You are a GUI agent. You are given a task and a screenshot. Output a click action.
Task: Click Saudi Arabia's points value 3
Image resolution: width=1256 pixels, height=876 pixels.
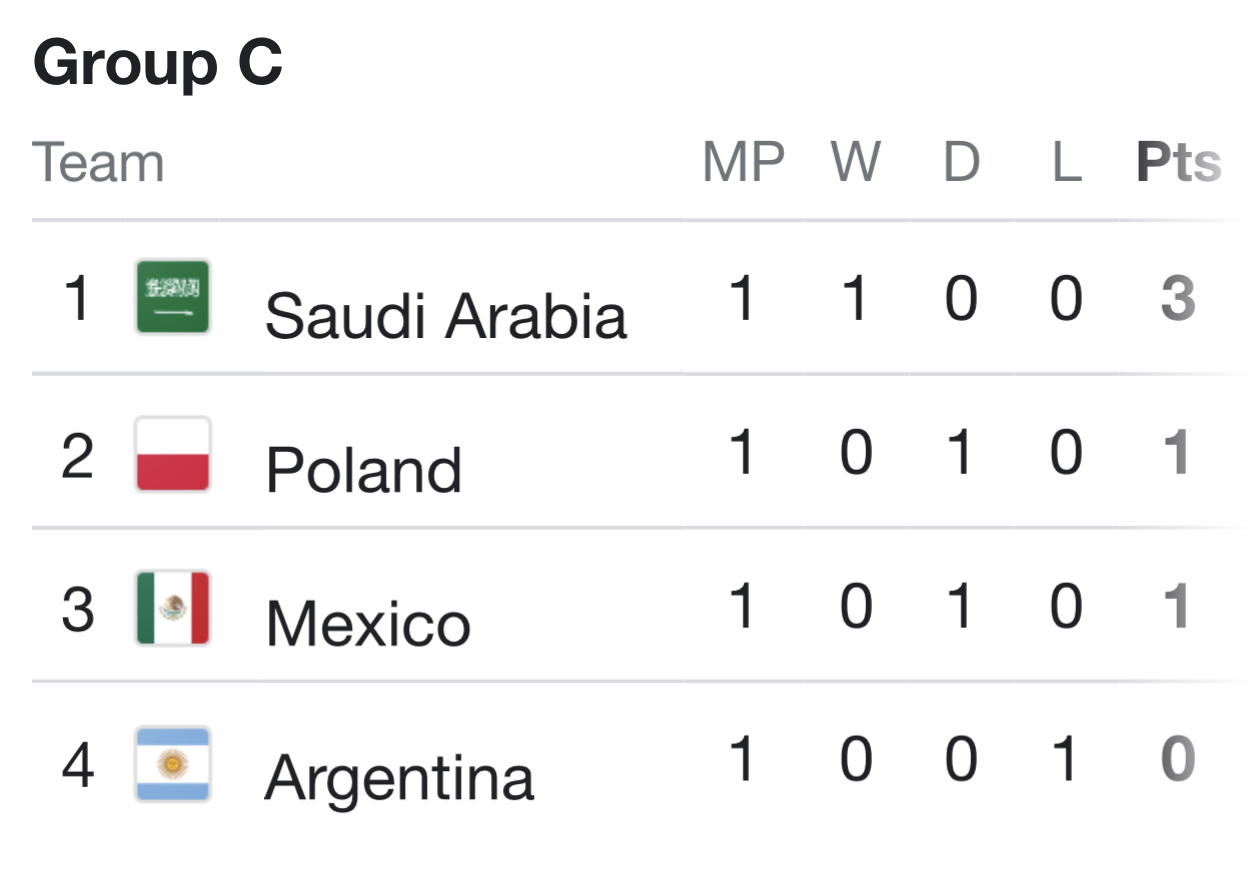(1178, 299)
